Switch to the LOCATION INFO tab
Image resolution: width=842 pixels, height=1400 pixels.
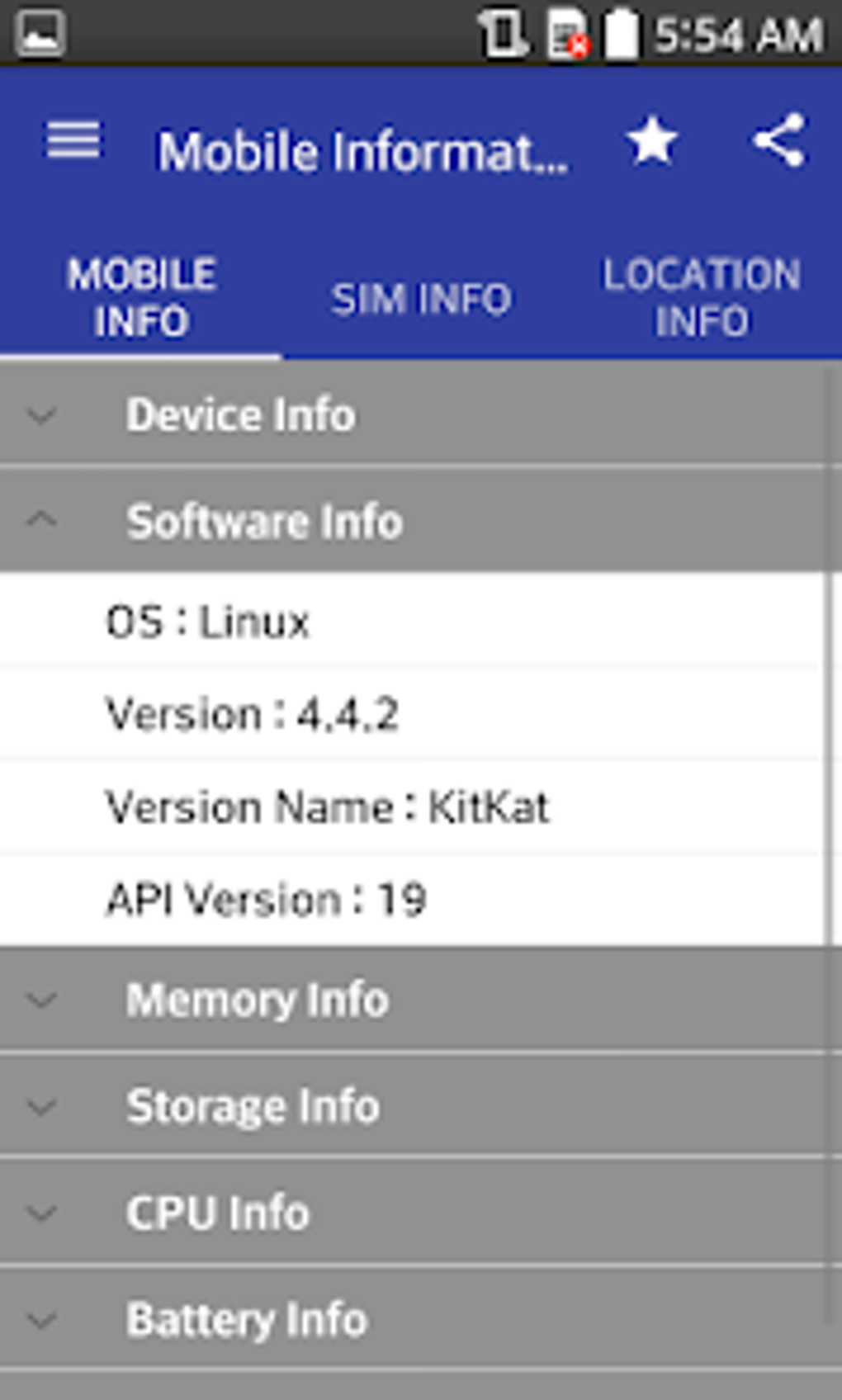tap(702, 297)
